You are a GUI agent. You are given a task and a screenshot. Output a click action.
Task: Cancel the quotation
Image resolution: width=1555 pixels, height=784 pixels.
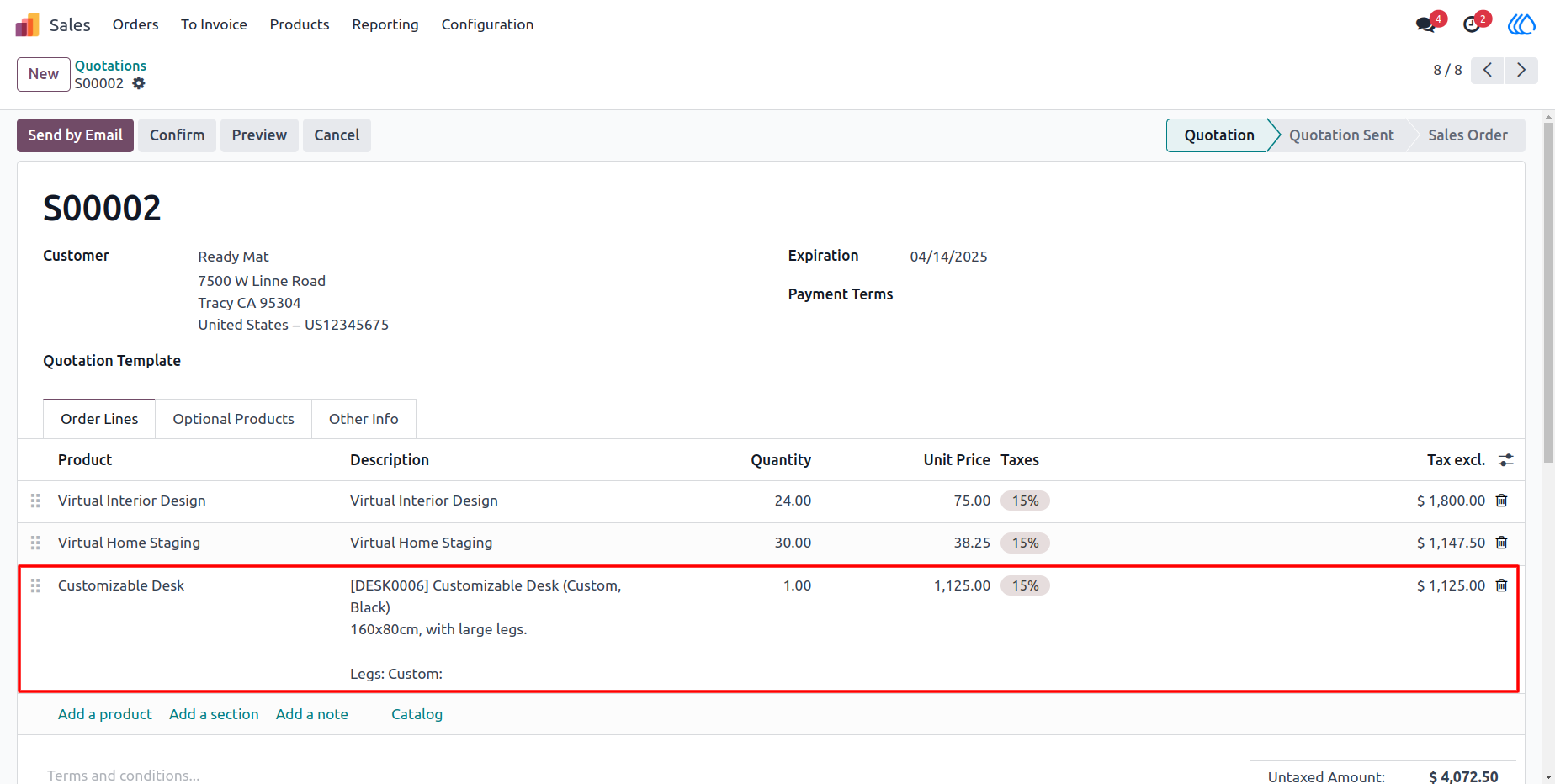(337, 135)
